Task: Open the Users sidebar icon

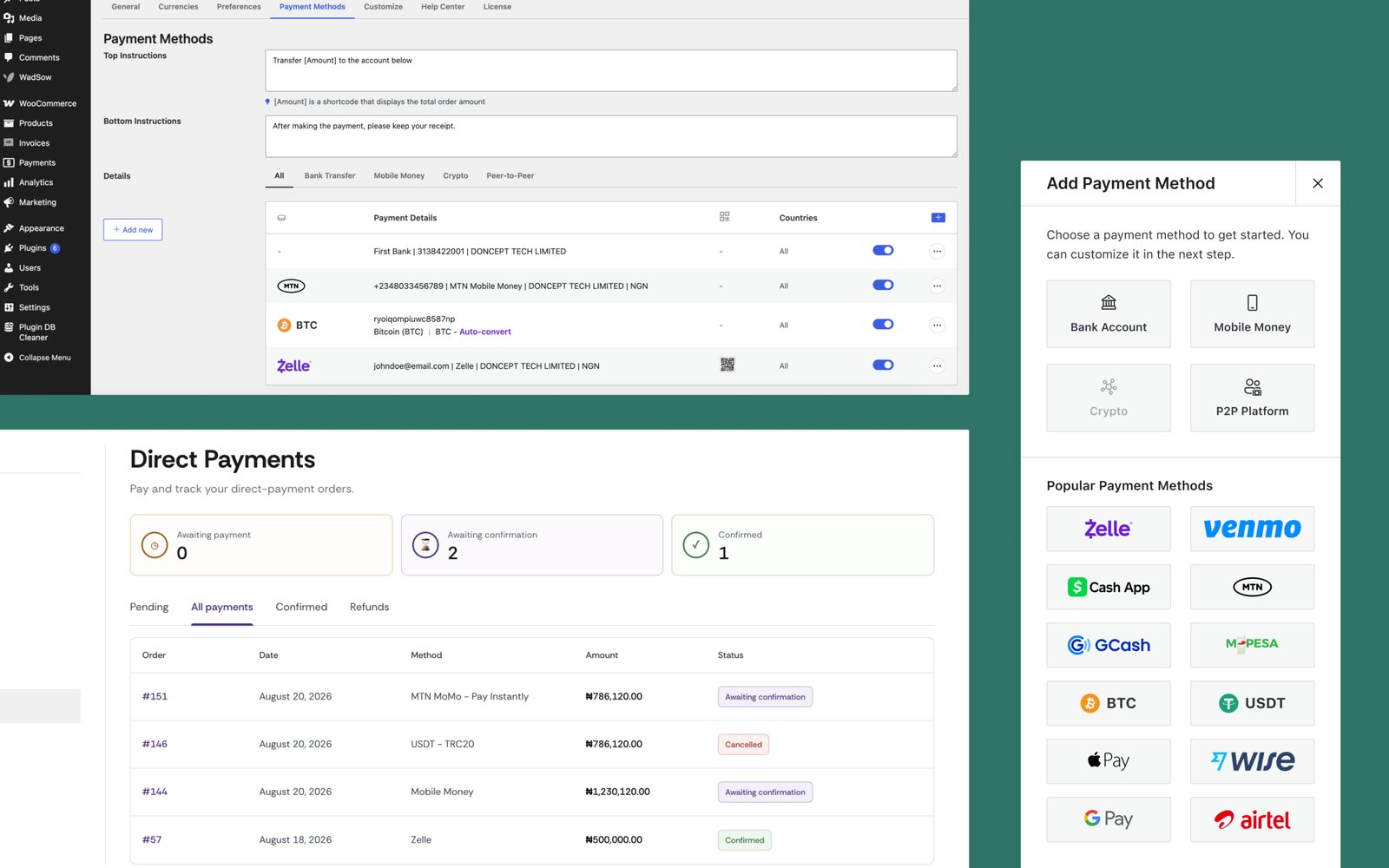Action: (x=9, y=267)
